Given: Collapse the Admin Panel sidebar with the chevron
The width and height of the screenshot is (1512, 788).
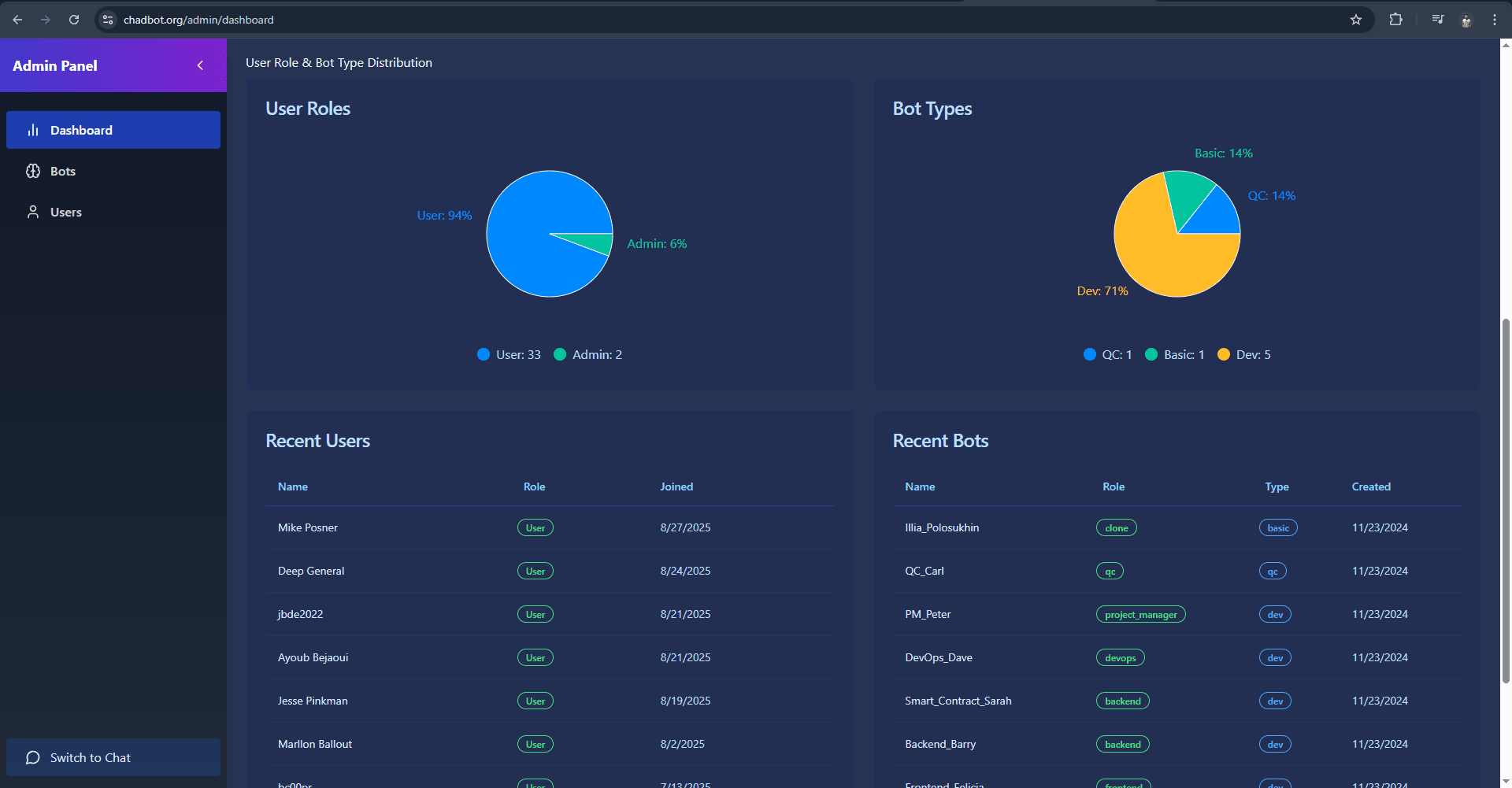Looking at the screenshot, I should coord(200,65).
